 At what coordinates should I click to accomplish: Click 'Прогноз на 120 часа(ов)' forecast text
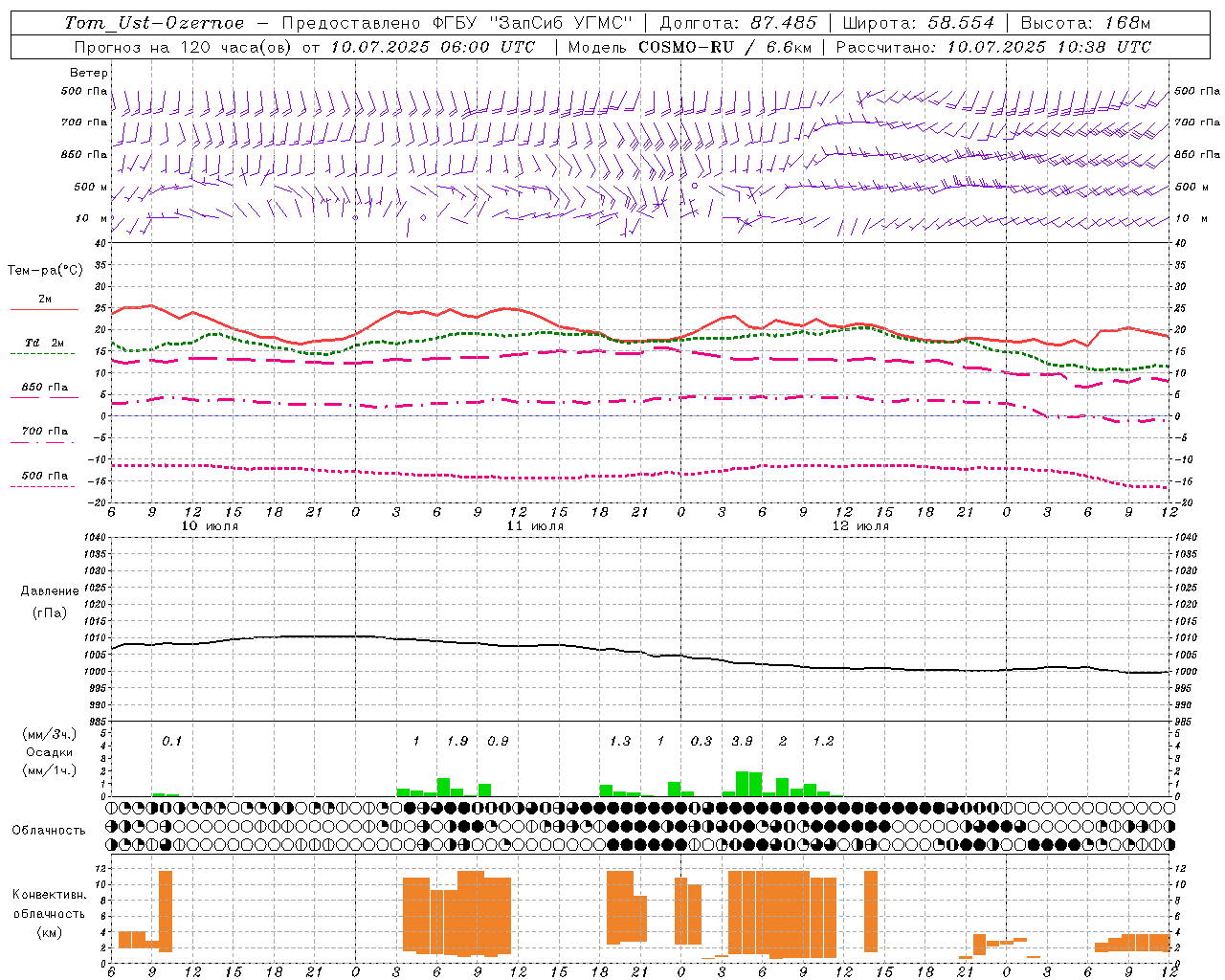pos(185,47)
